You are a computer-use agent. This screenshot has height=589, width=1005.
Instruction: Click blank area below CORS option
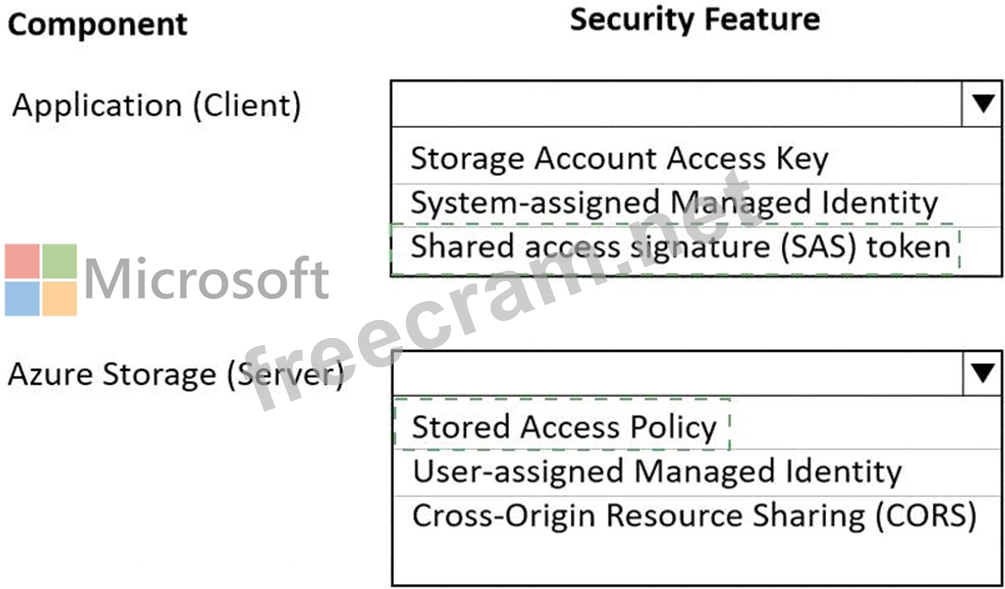tap(697, 561)
